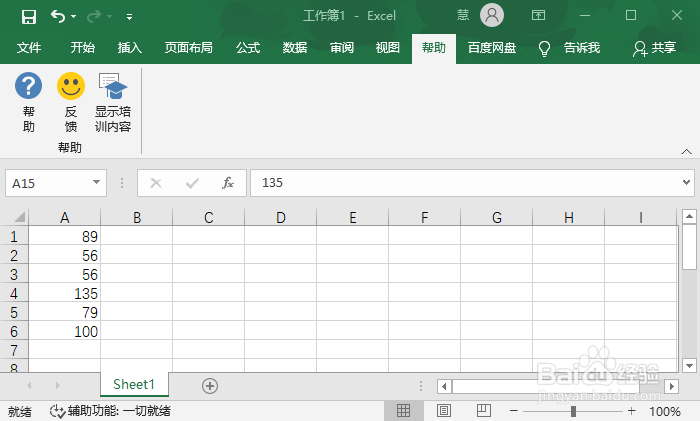Switch to the 审阅 ribbon tab
Screen dimensions: 700x421
coord(342,47)
